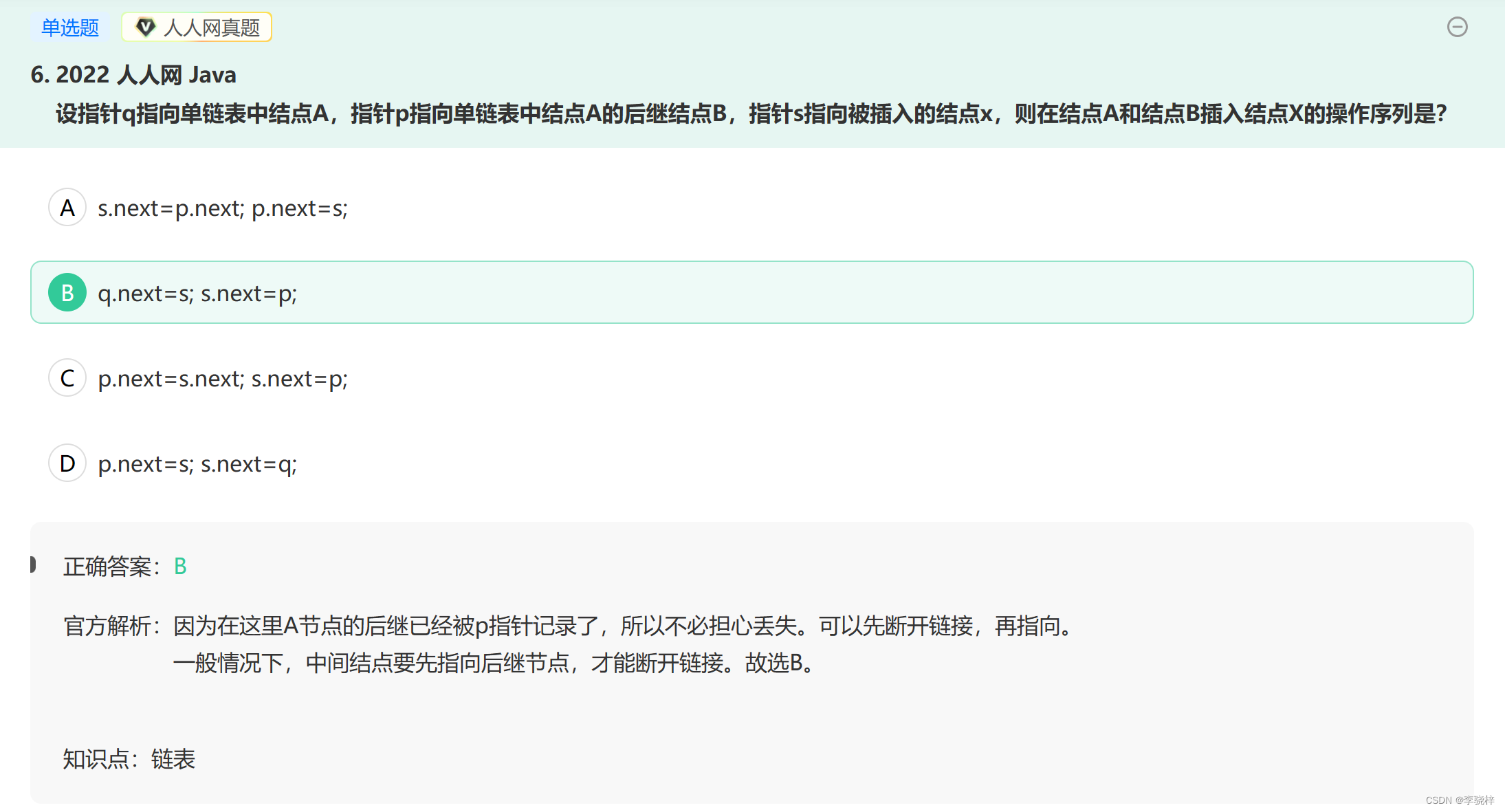Click the question stem about pointer q
The height and width of the screenshot is (812, 1505).
coord(751,113)
